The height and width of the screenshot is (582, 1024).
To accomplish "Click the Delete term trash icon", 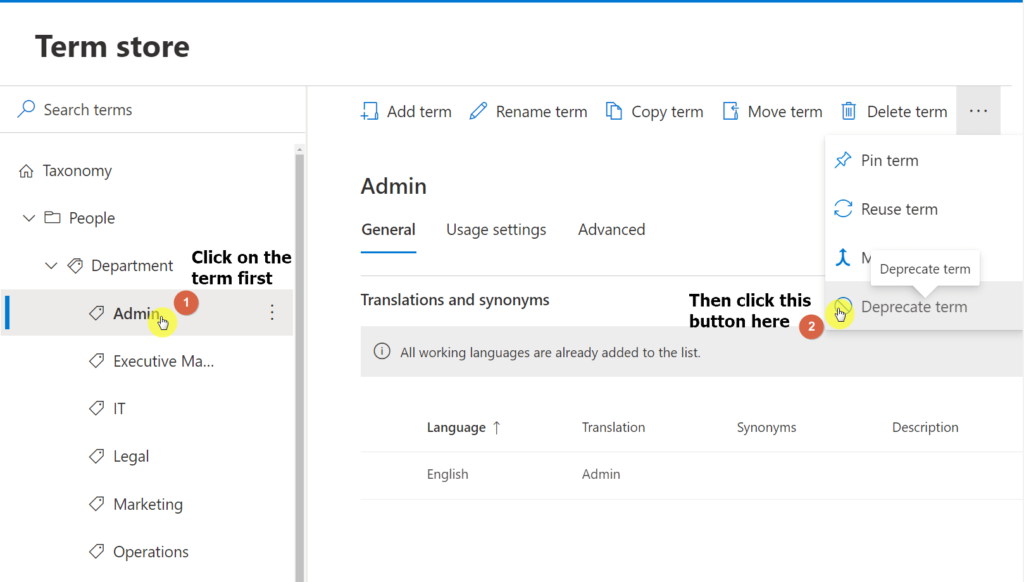I will [848, 111].
